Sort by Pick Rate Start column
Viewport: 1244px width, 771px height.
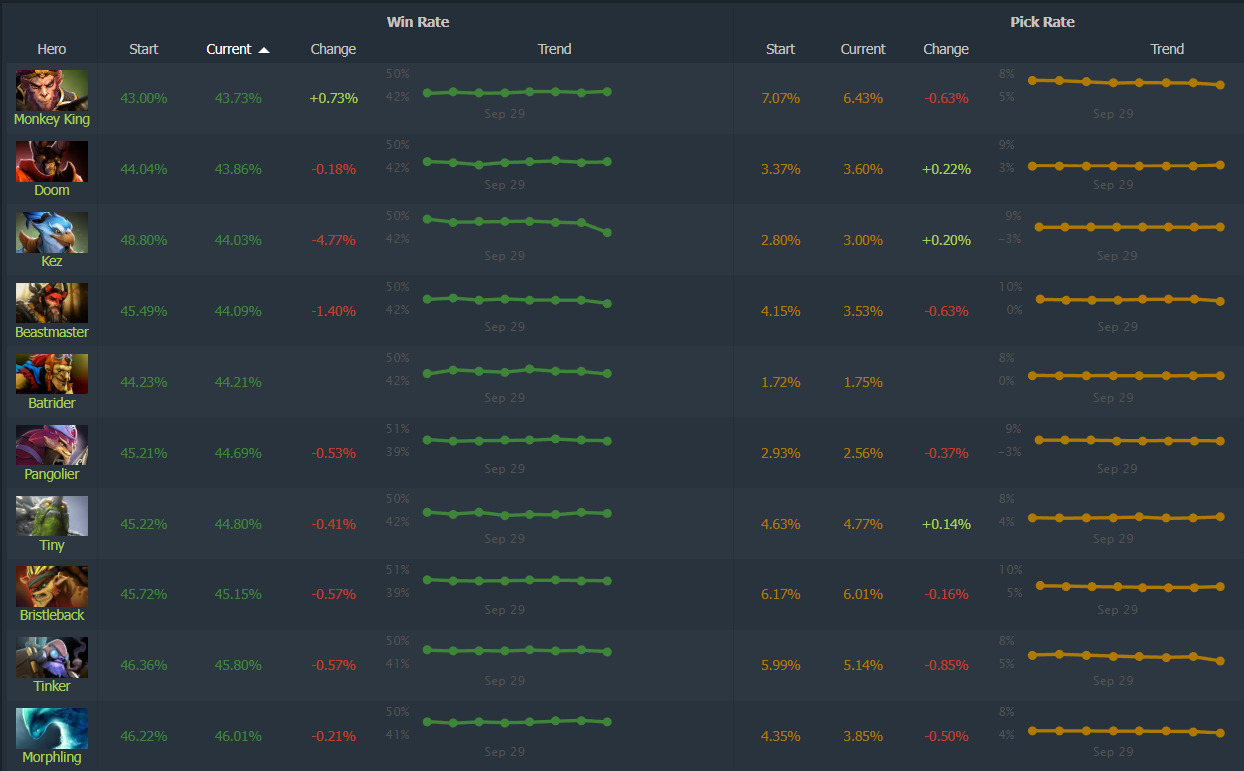pos(780,49)
